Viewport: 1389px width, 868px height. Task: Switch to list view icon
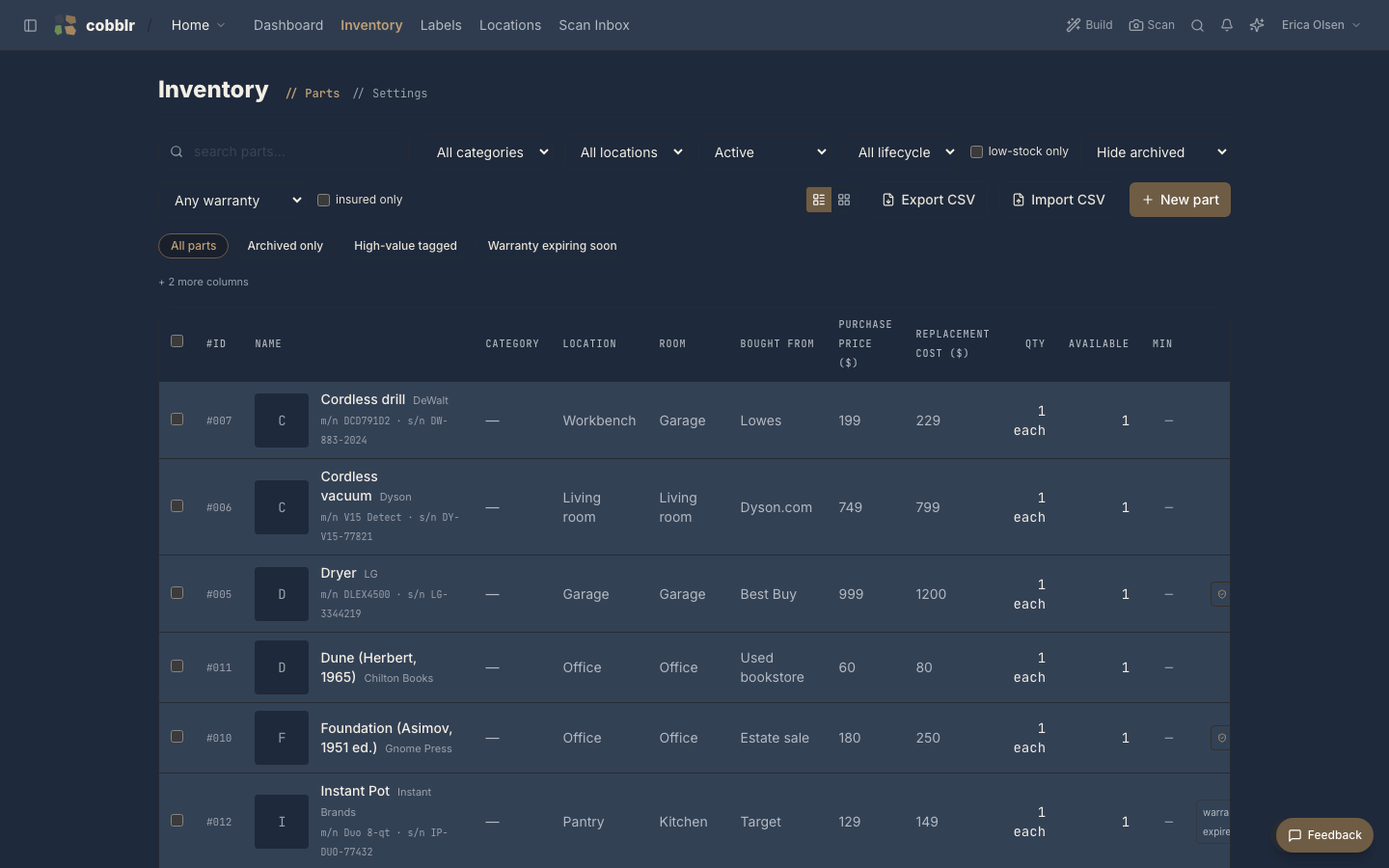pos(819,200)
